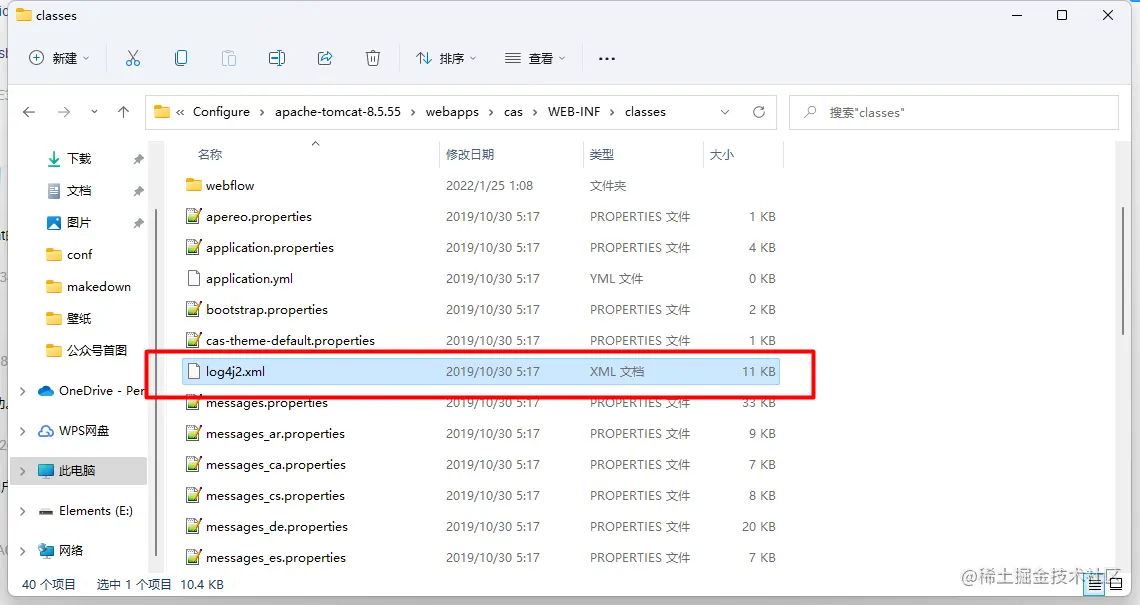Click the Share icon in toolbar
The height and width of the screenshot is (605, 1140).
pyautogui.click(x=325, y=58)
